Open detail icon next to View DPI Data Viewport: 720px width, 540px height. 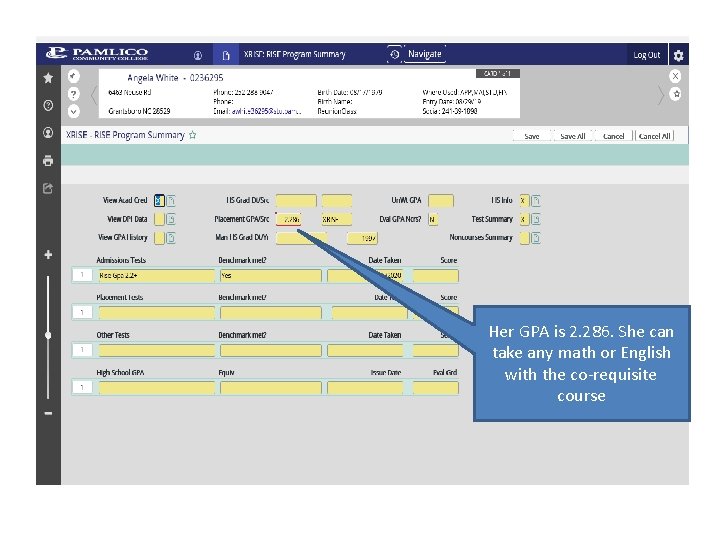point(171,219)
